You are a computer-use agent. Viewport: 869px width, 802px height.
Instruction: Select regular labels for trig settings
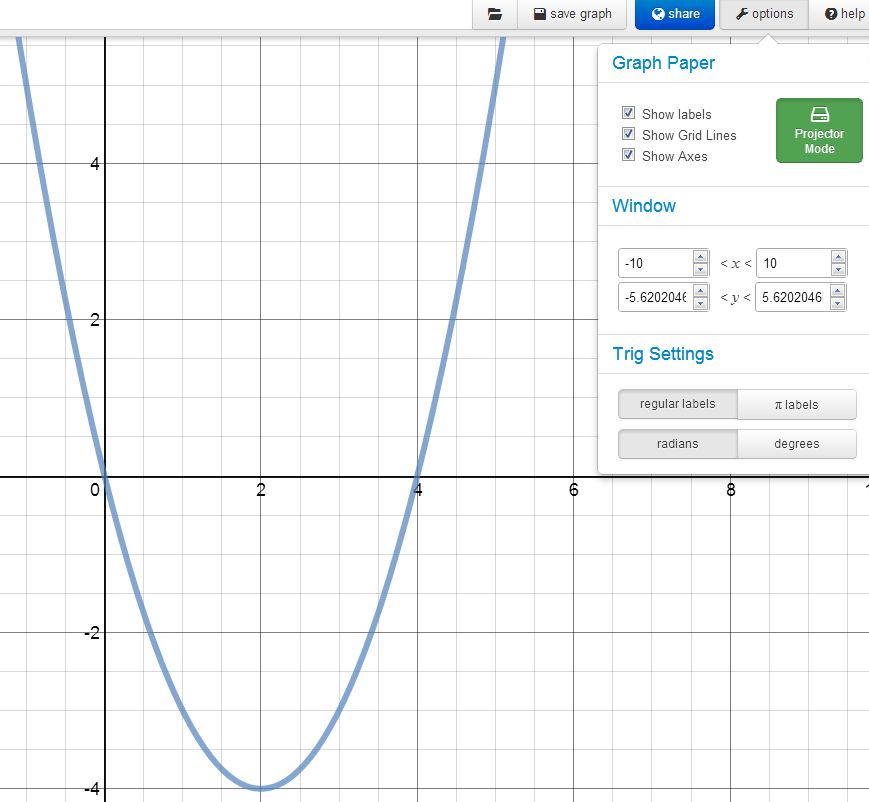(x=678, y=404)
